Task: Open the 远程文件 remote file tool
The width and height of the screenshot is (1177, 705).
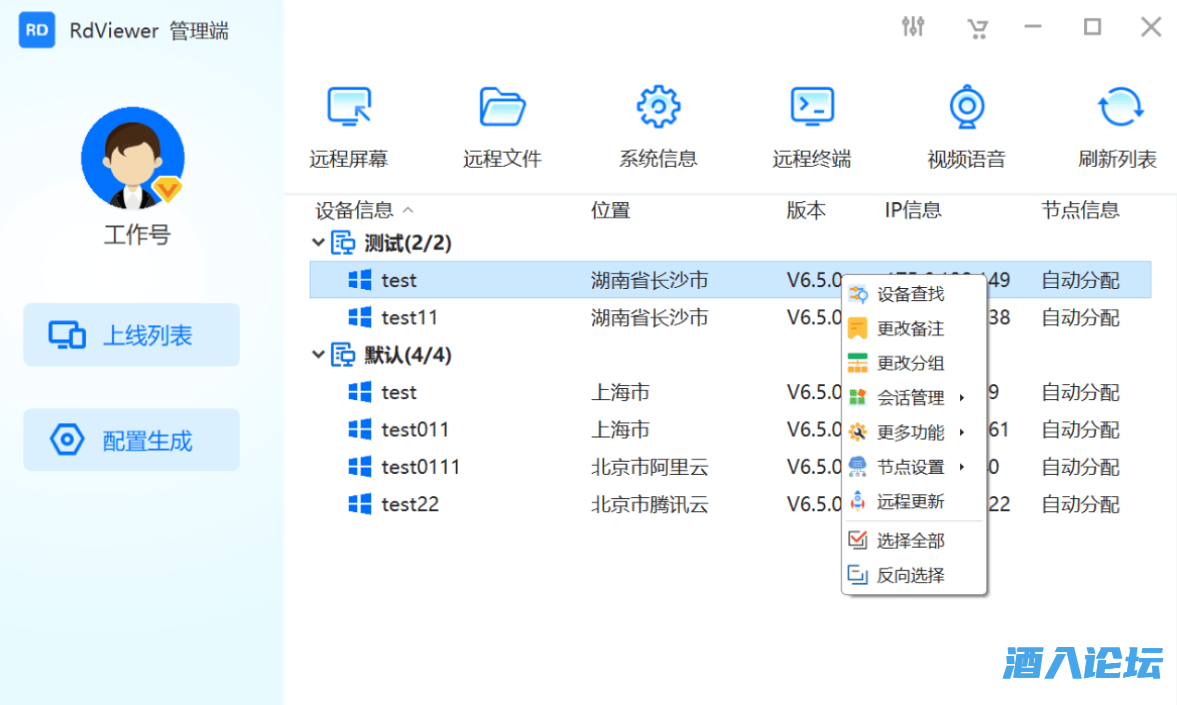Action: [502, 126]
